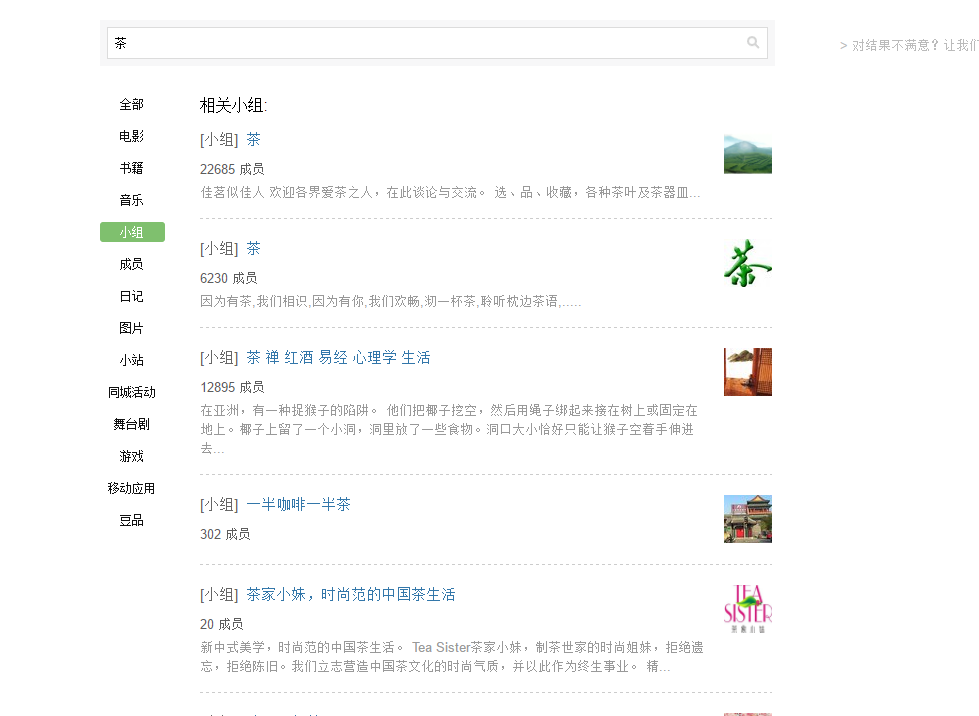Open the Tea Sister logo avatar
Viewport: 979px width, 716px height.
(747, 609)
